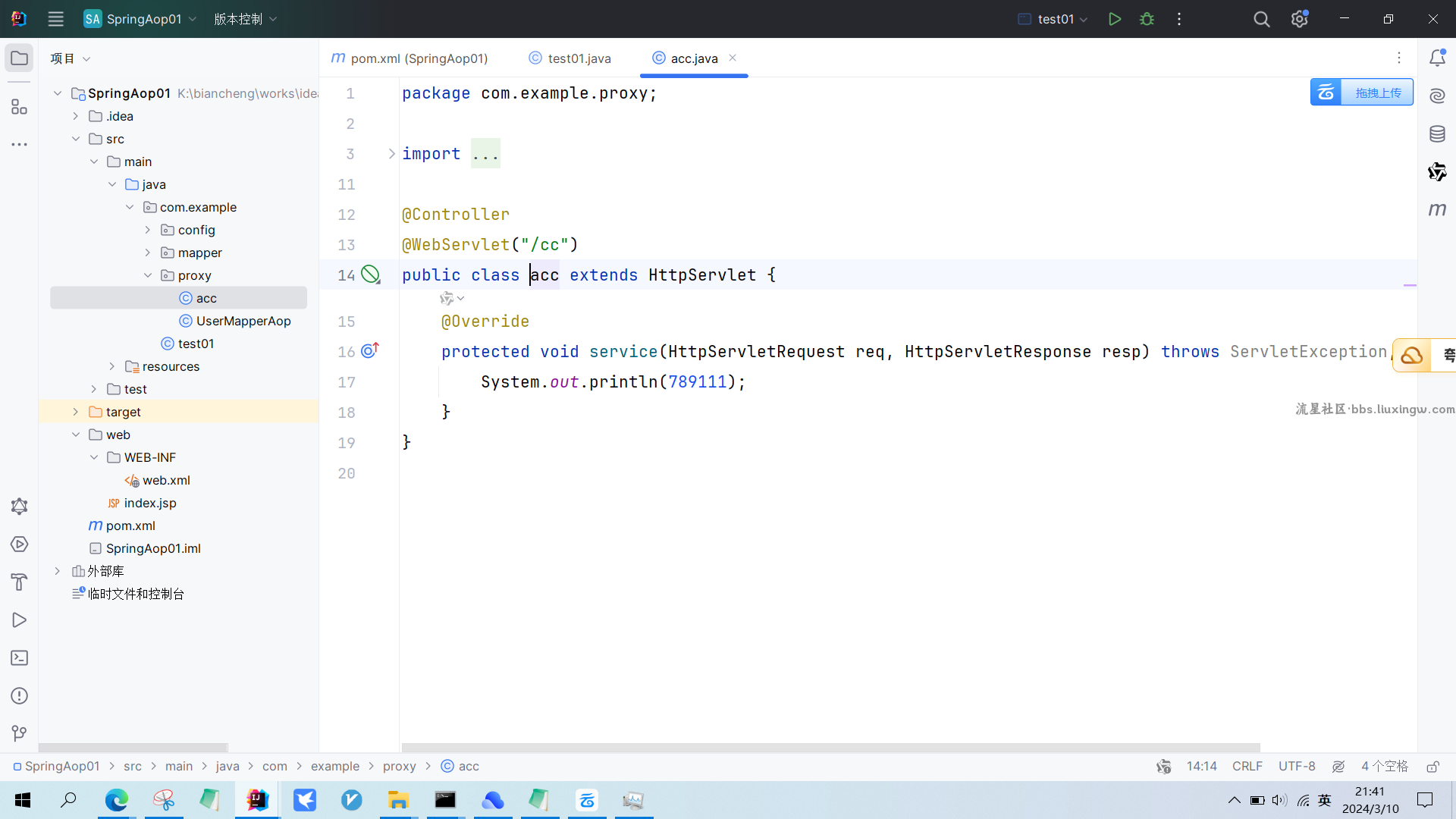1456x819 pixels.
Task: Expand the 外部库 node
Action: 57,571
